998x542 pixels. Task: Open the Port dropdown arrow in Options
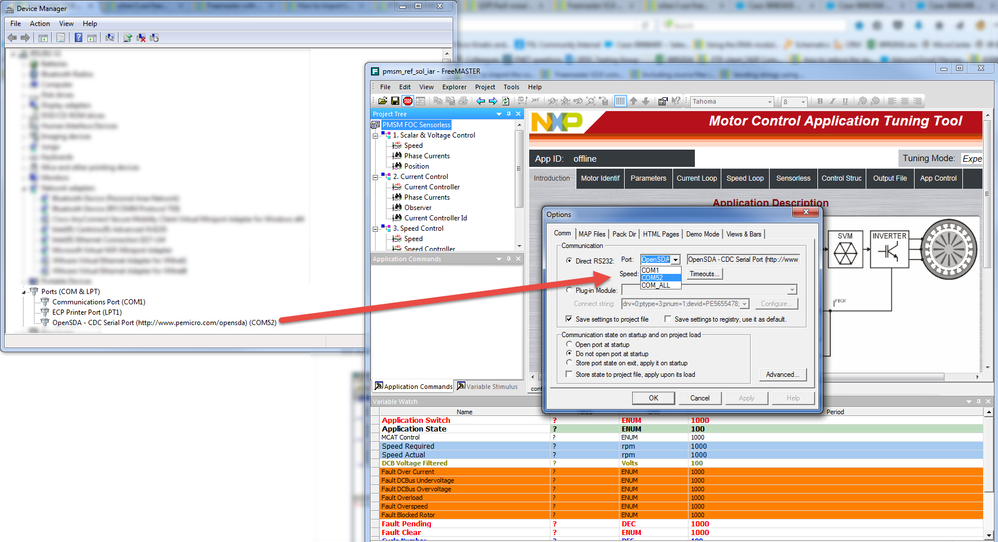tap(676, 260)
